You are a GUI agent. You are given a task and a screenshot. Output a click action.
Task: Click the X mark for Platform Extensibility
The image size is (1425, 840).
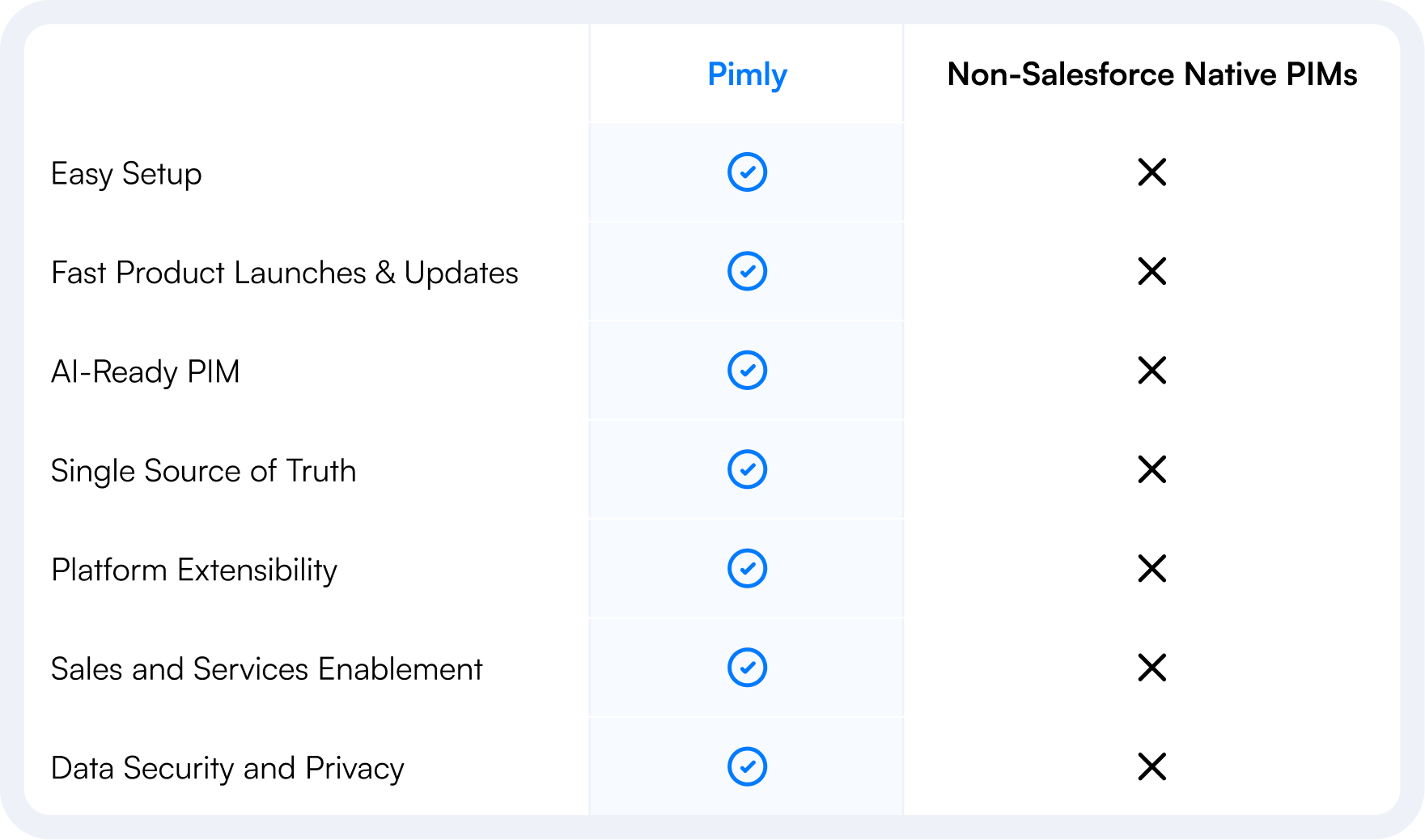coord(1151,568)
